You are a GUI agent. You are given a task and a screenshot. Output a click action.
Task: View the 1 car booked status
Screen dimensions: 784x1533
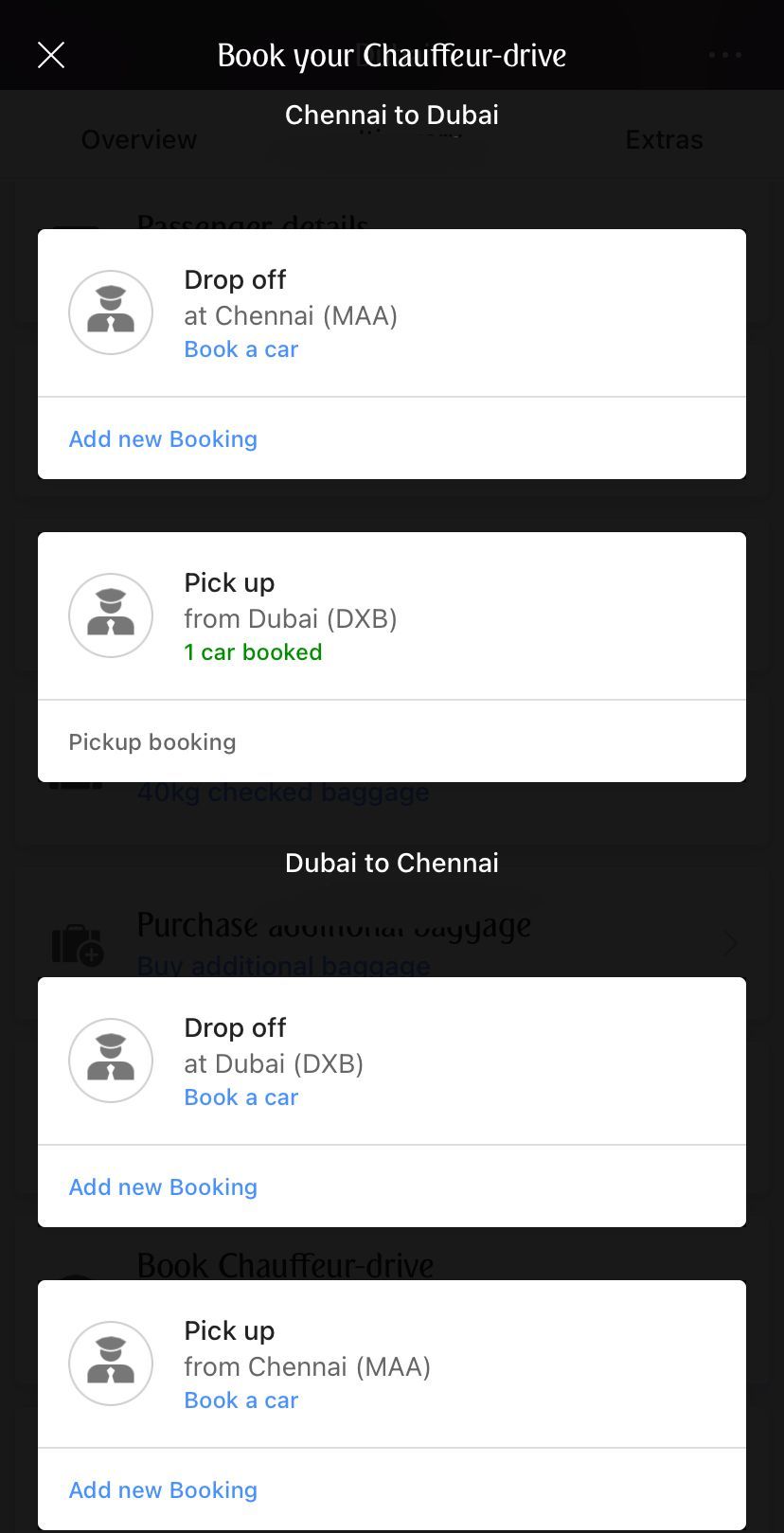coord(253,652)
